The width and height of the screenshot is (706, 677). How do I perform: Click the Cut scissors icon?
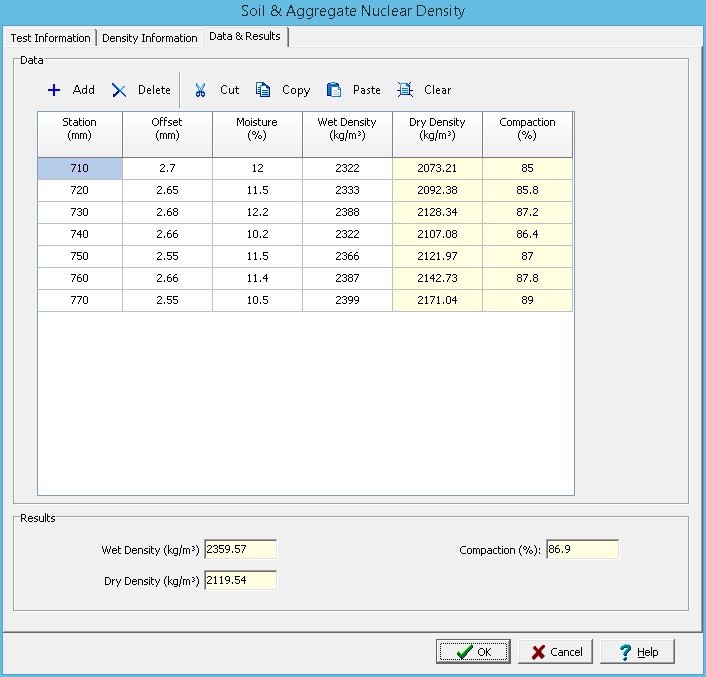pyautogui.click(x=201, y=90)
